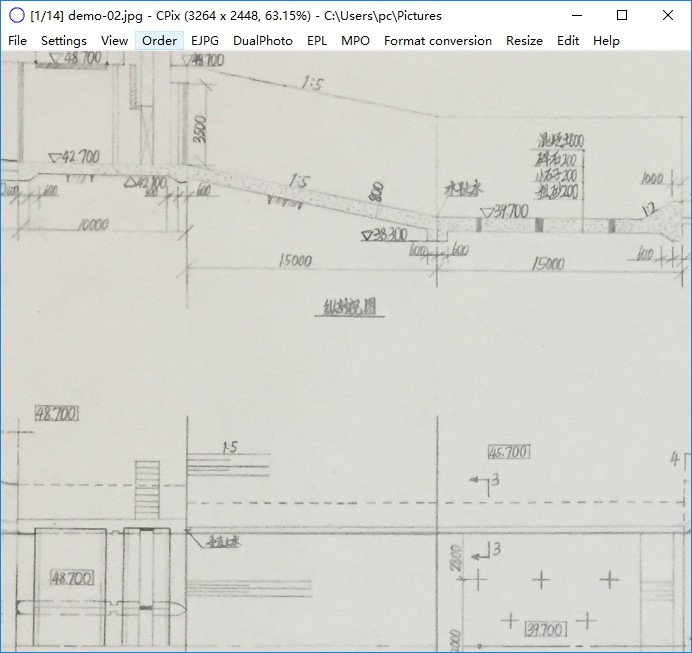Maximize the CPix window
This screenshot has width=692, height=653.
pos(622,15)
